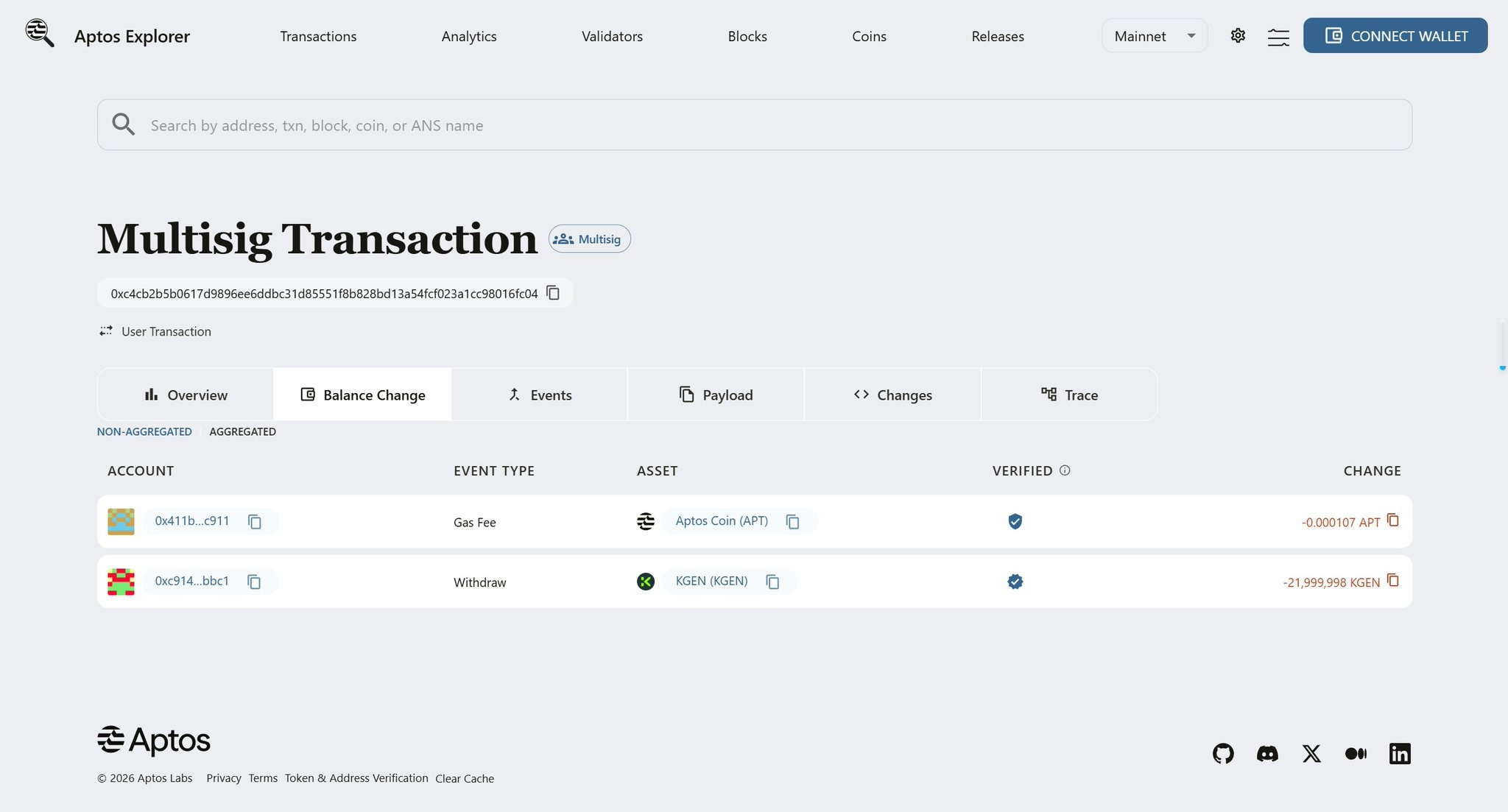Screen dimensions: 1508x812
Task: Go to Blocks in the top navigation
Action: [x=747, y=36]
